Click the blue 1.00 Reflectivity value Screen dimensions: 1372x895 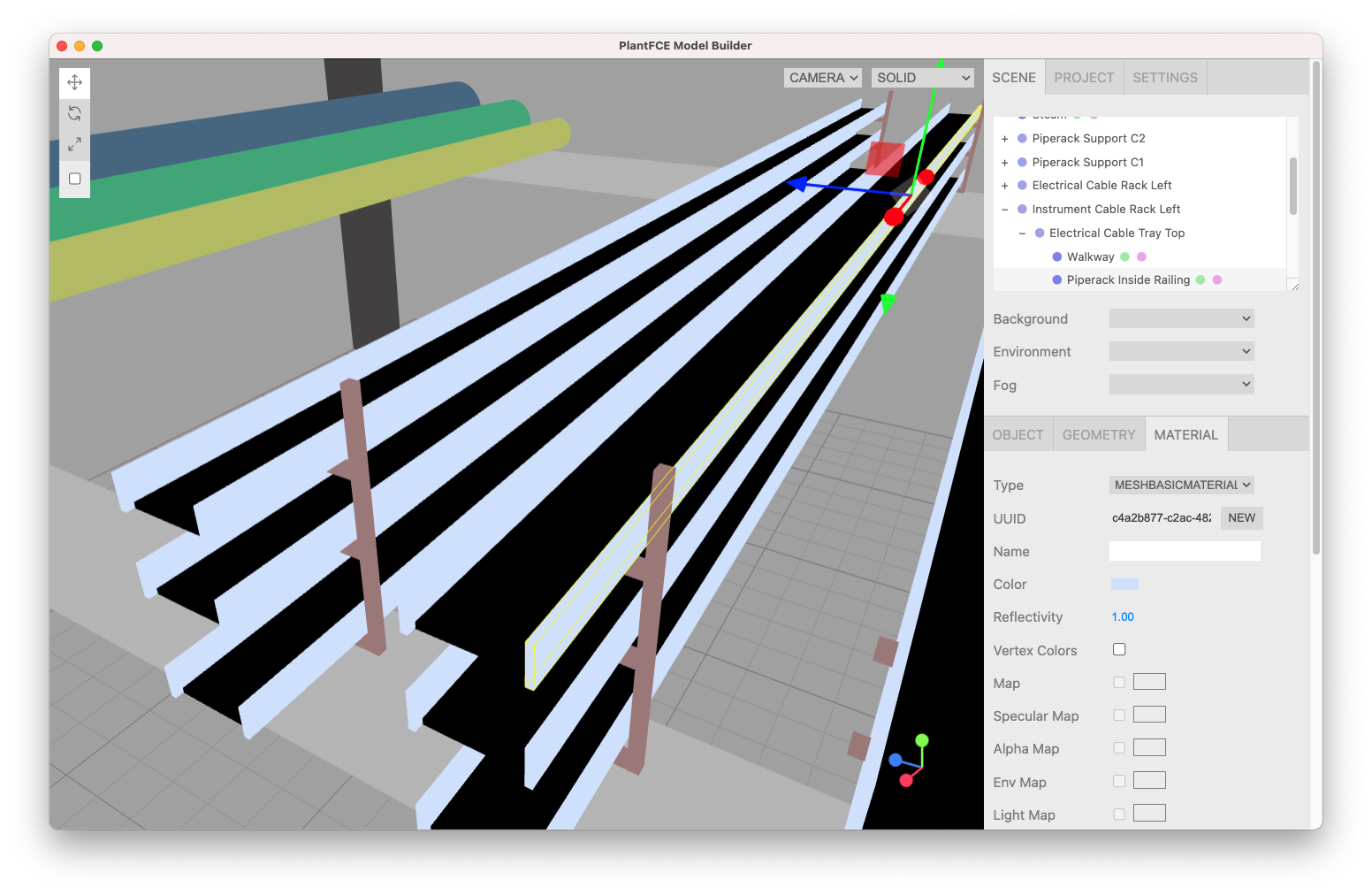pos(1123,616)
